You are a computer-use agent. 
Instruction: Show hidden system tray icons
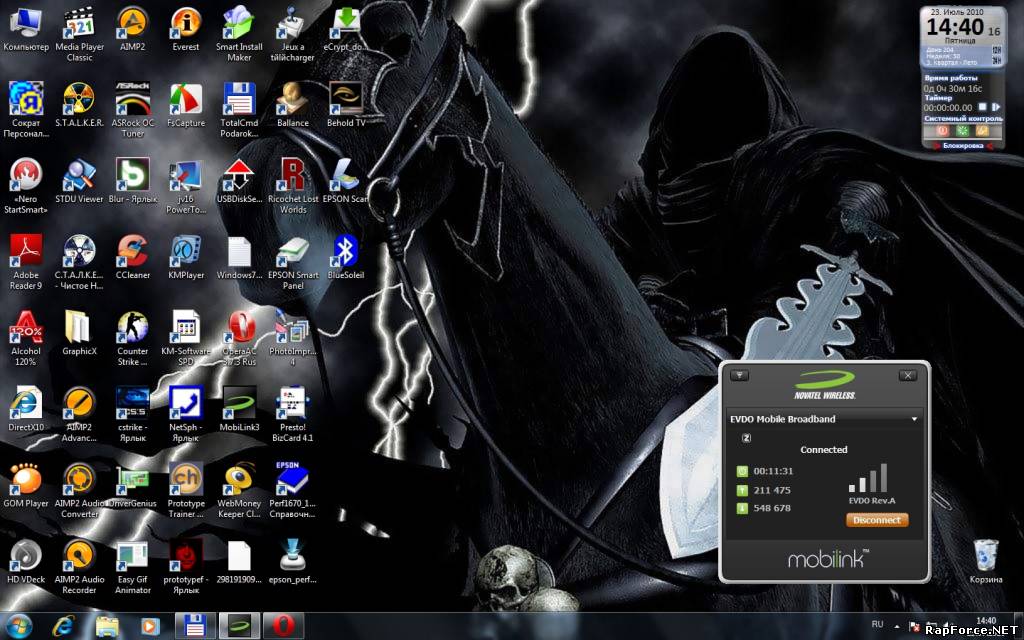coord(897,626)
